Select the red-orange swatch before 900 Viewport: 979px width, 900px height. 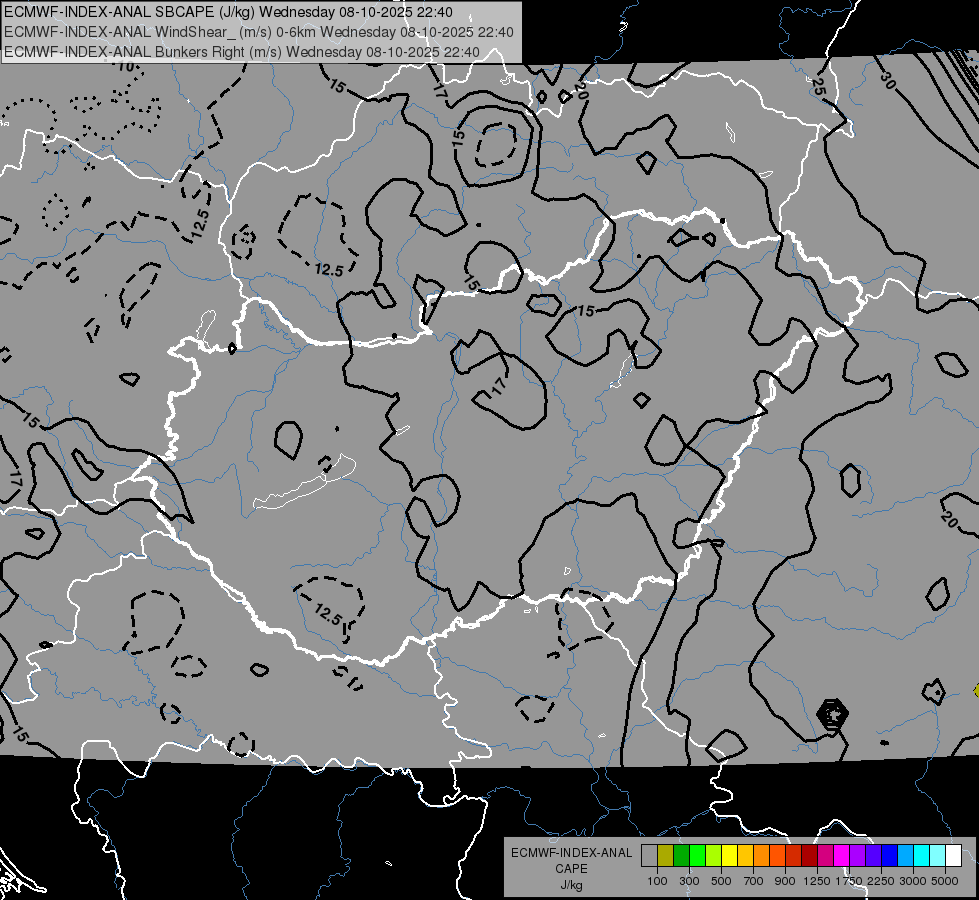point(777,856)
